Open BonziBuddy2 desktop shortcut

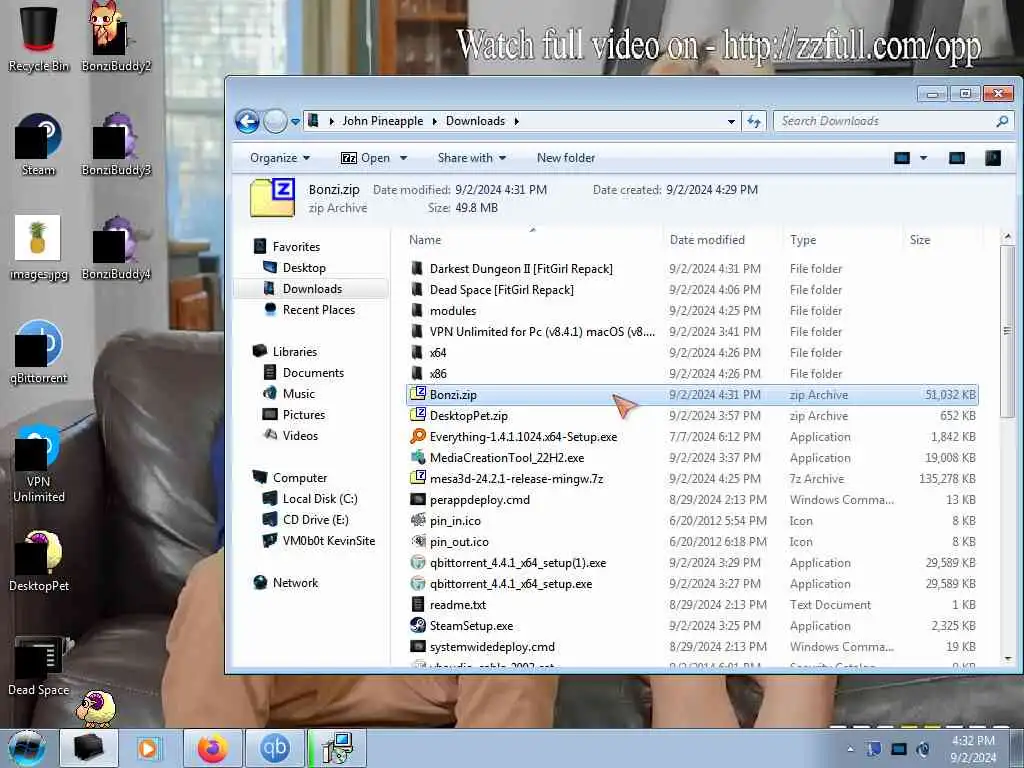tap(116, 37)
